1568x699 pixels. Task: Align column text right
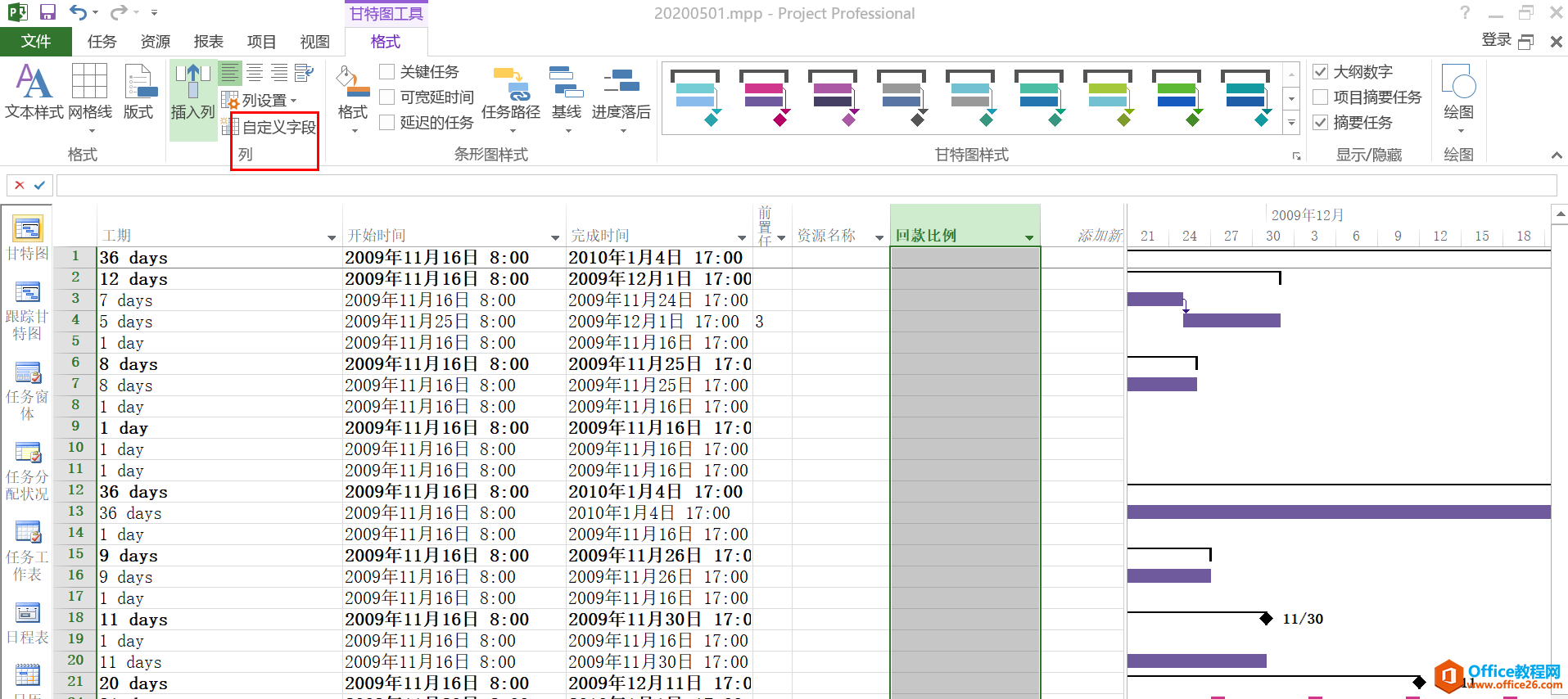(x=279, y=73)
